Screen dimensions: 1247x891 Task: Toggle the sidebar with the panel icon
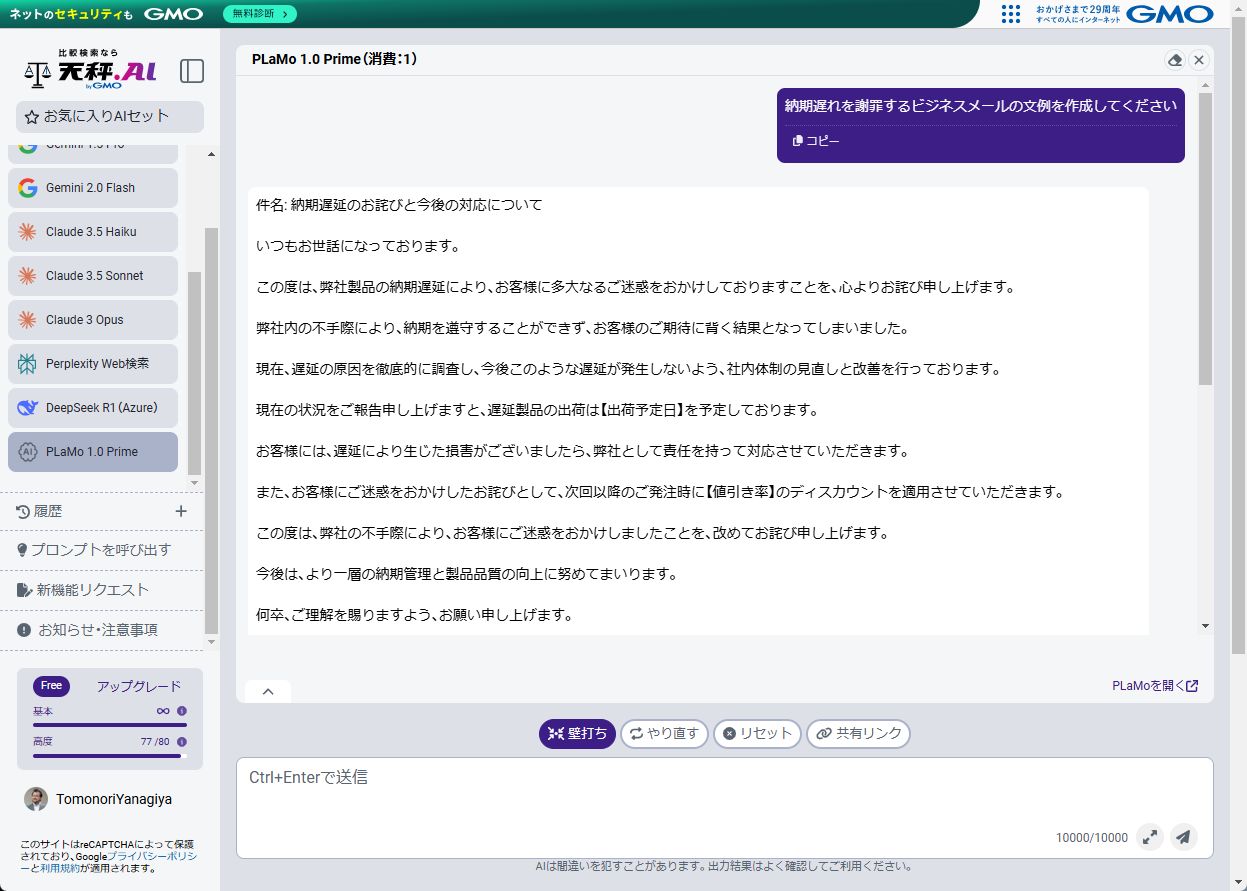tap(191, 71)
